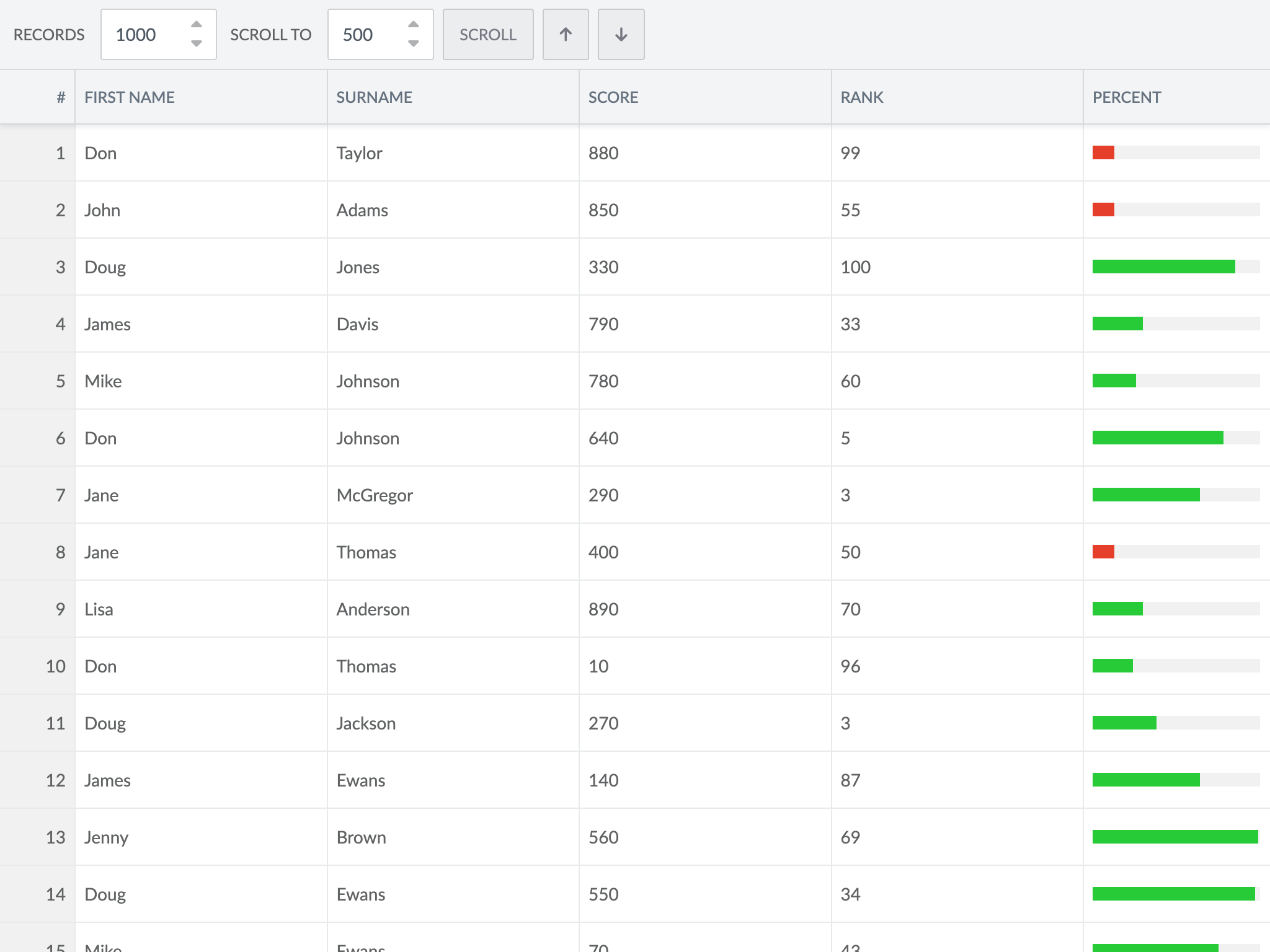
Task: Click the scroll down arrow button
Action: pyautogui.click(x=621, y=35)
